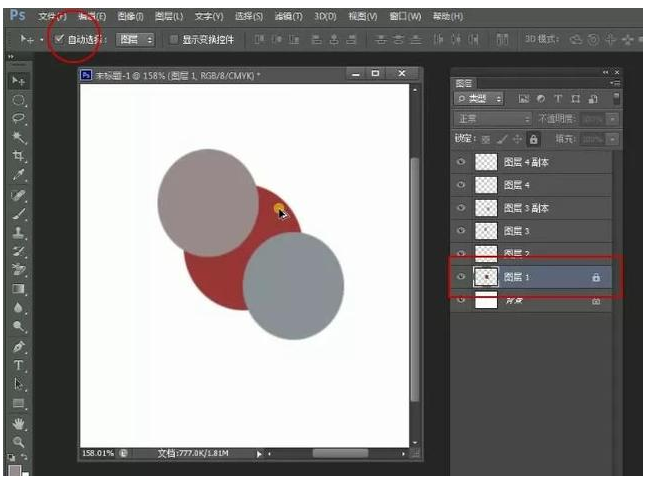Viewport: 646px width, 483px height.
Task: Open the 图层(L) menu
Action: 169,17
